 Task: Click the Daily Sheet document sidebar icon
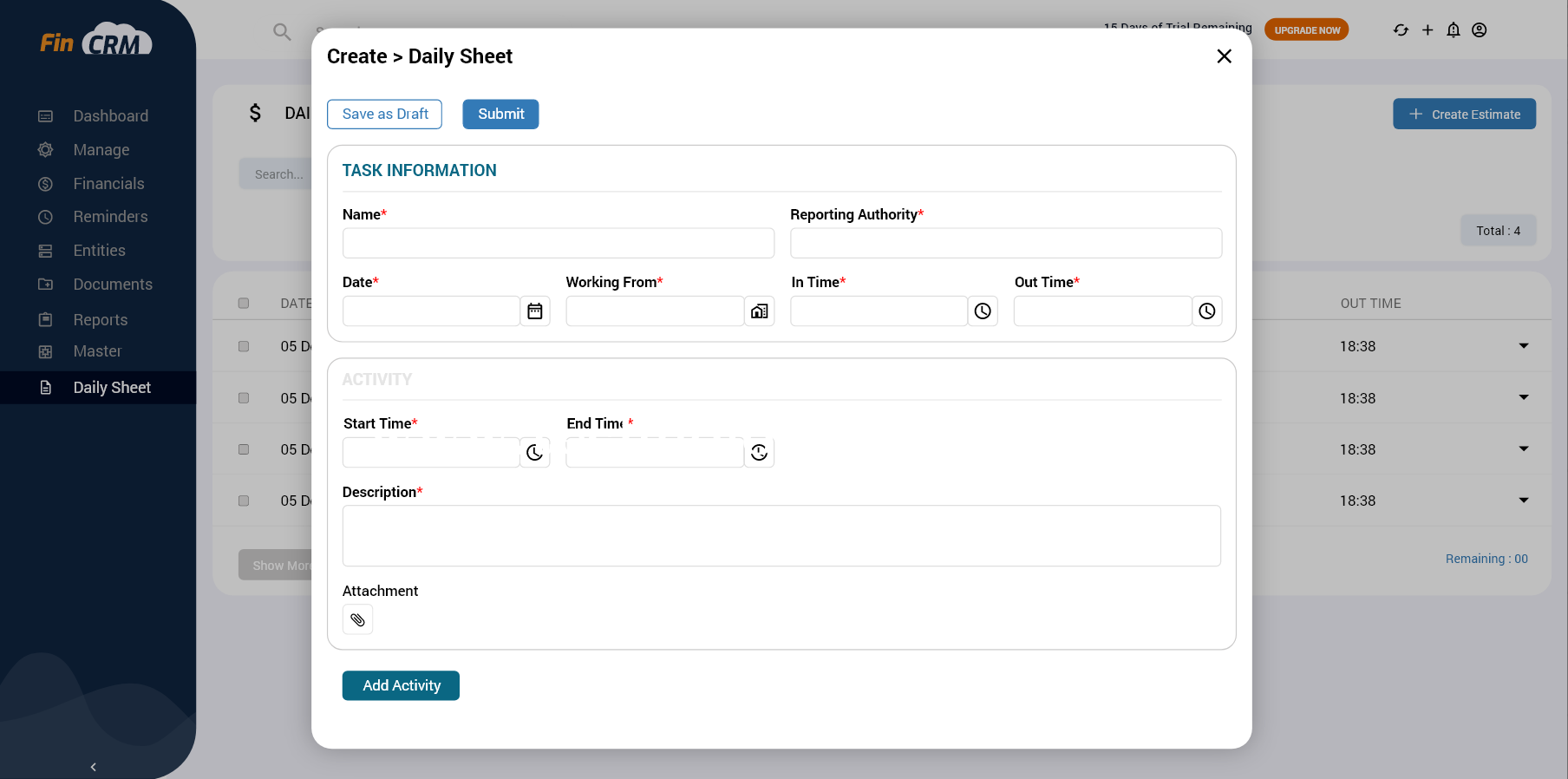coord(46,388)
